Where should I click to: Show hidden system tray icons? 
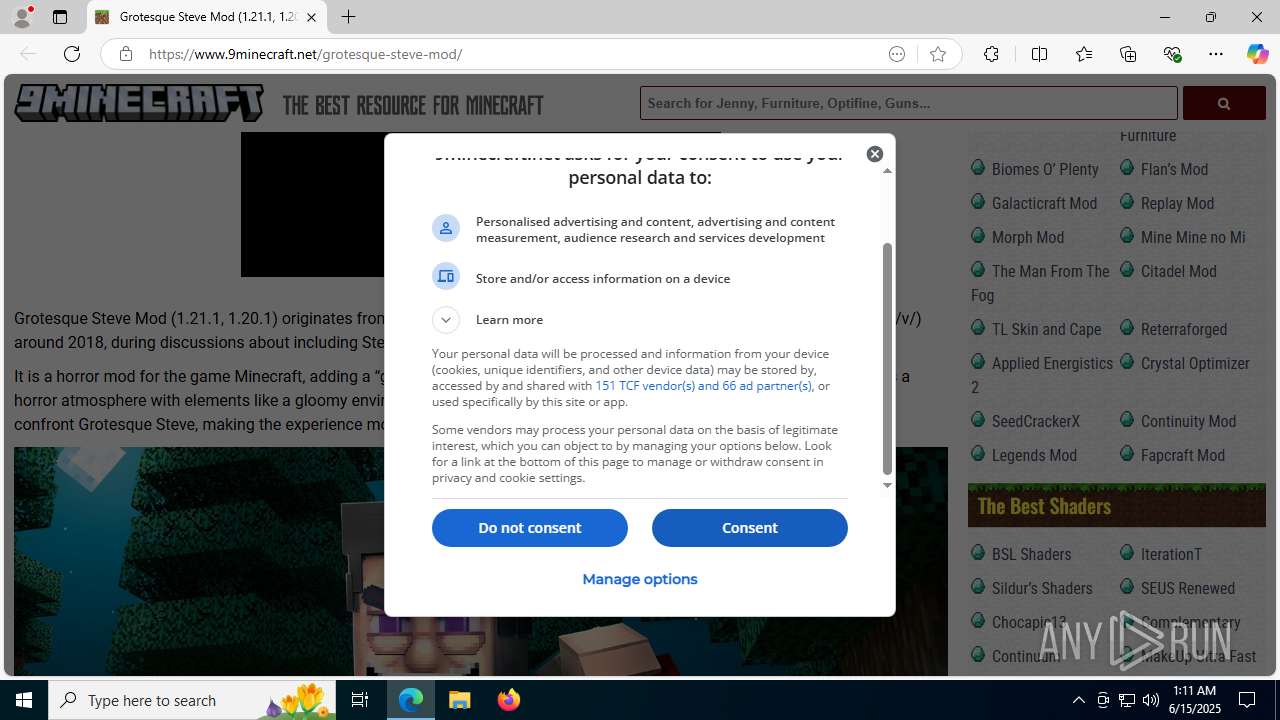pos(1079,700)
